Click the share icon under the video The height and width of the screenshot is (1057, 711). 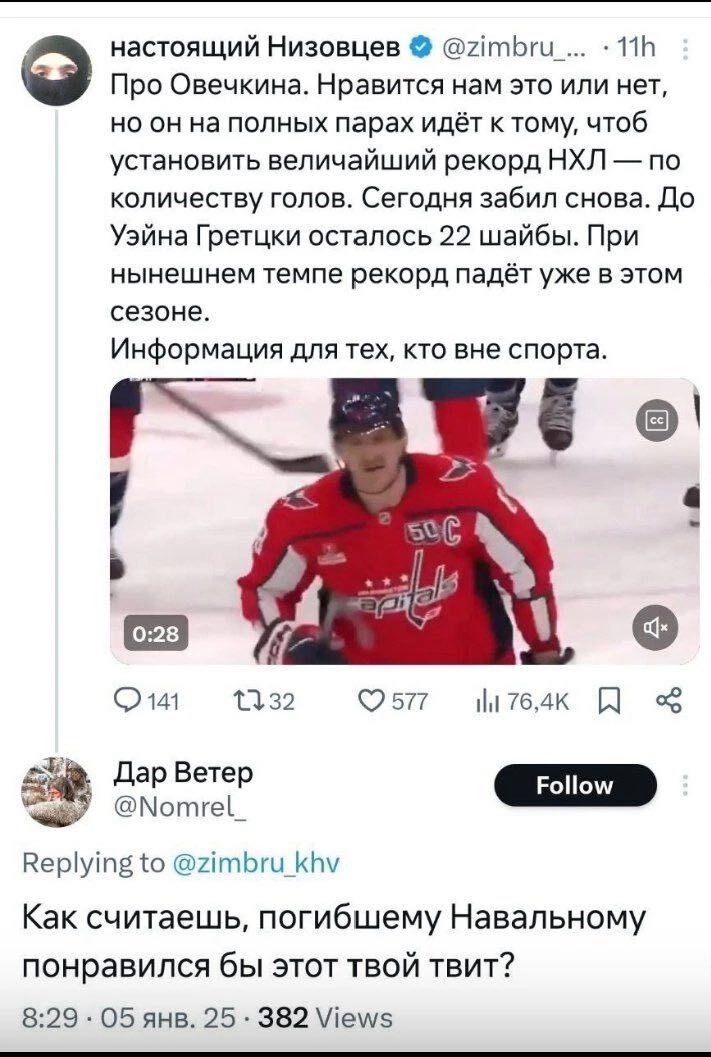pyautogui.click(x=668, y=702)
